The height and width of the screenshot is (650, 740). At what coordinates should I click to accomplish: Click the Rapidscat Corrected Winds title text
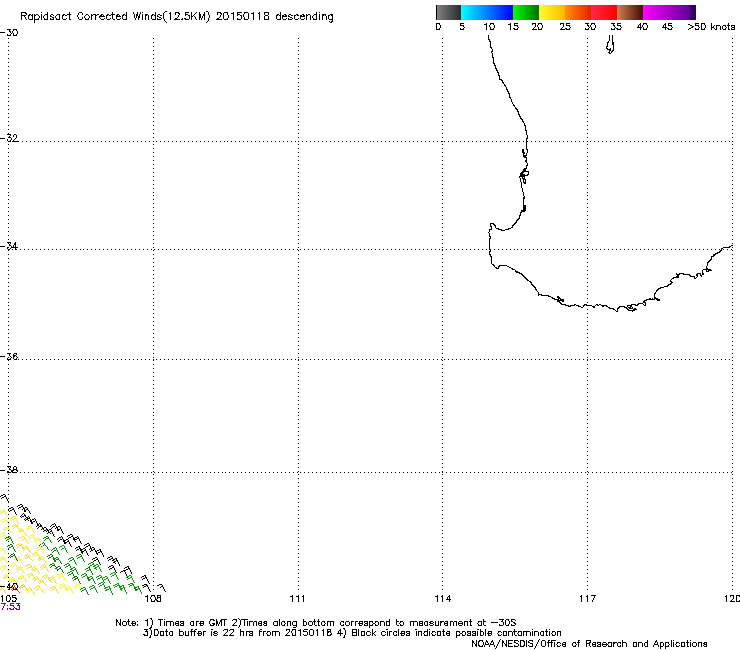177,17
